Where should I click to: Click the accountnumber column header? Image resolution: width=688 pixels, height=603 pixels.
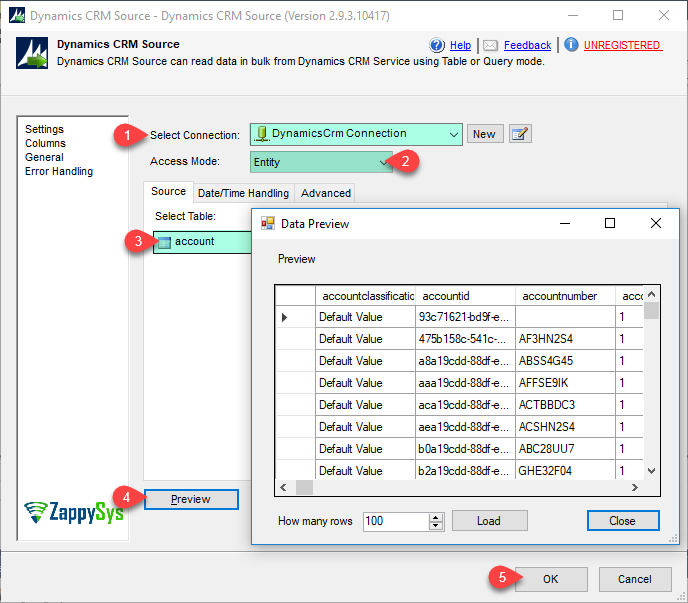pyautogui.click(x=566, y=296)
